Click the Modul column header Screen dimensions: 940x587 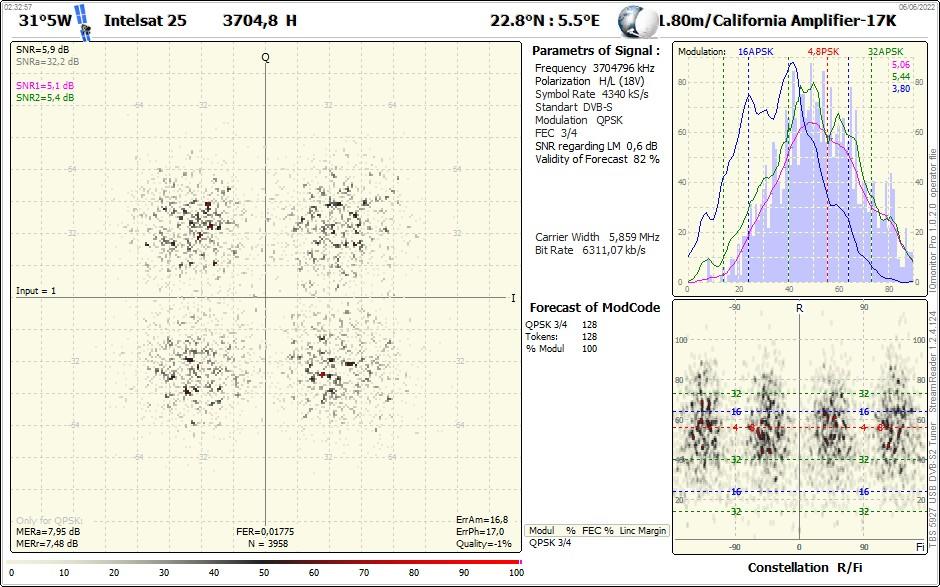(x=541, y=530)
